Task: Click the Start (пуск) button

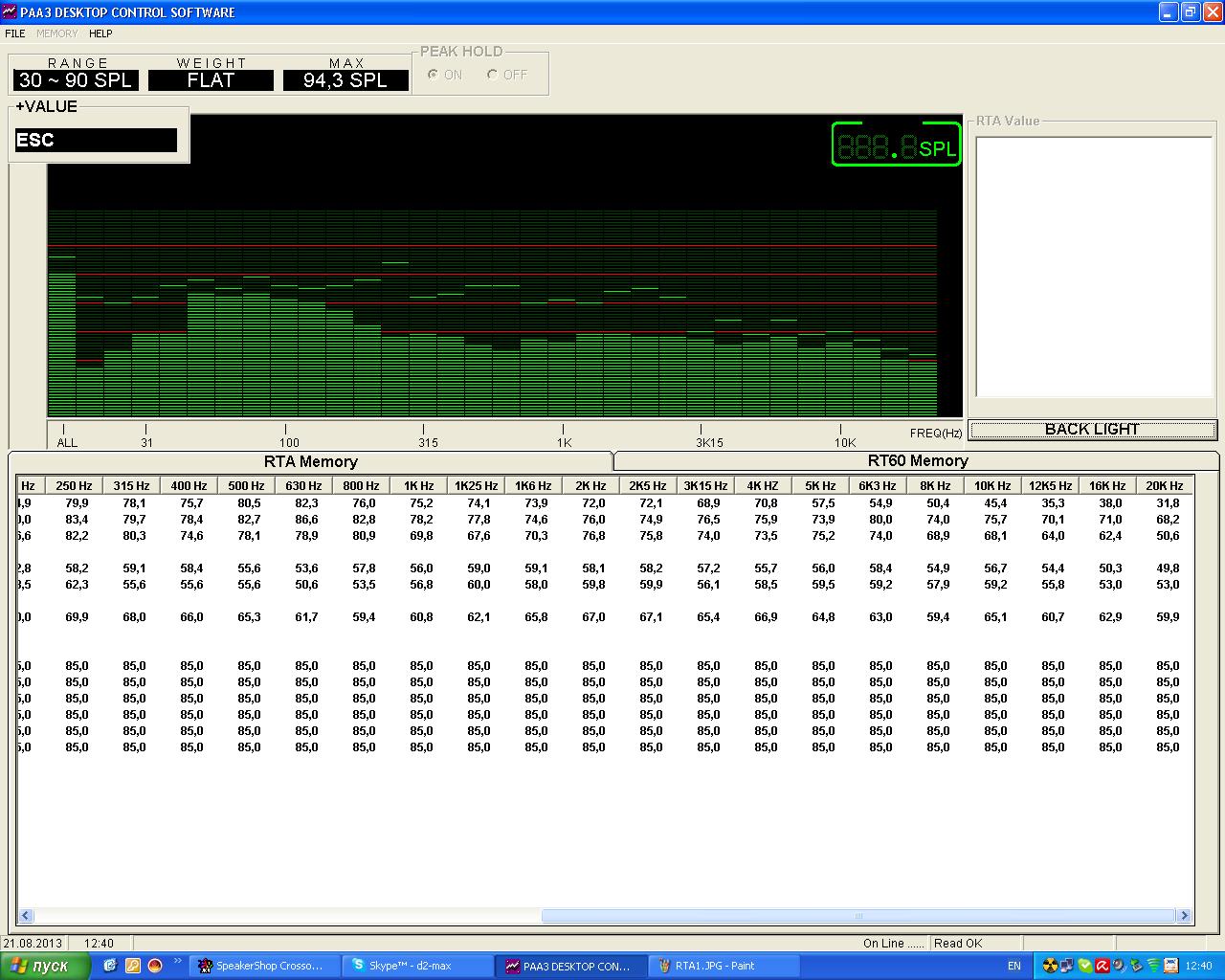Action: [45, 966]
